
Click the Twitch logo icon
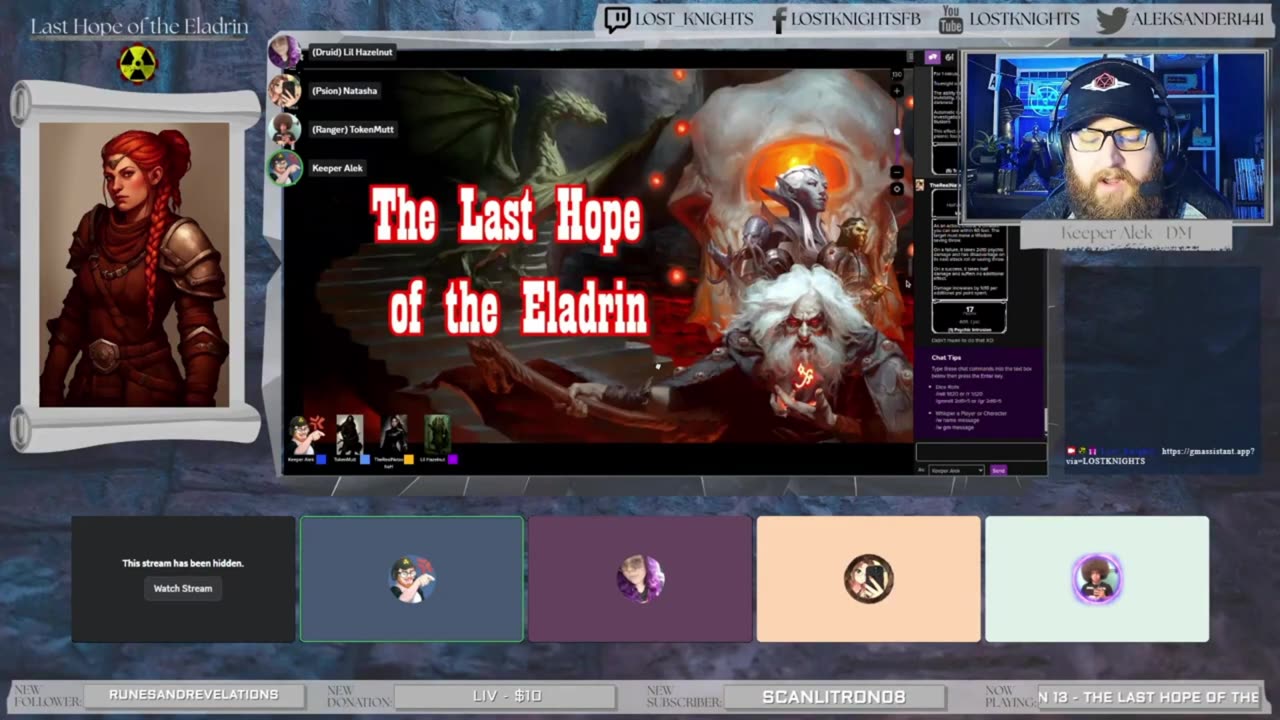pos(617,19)
